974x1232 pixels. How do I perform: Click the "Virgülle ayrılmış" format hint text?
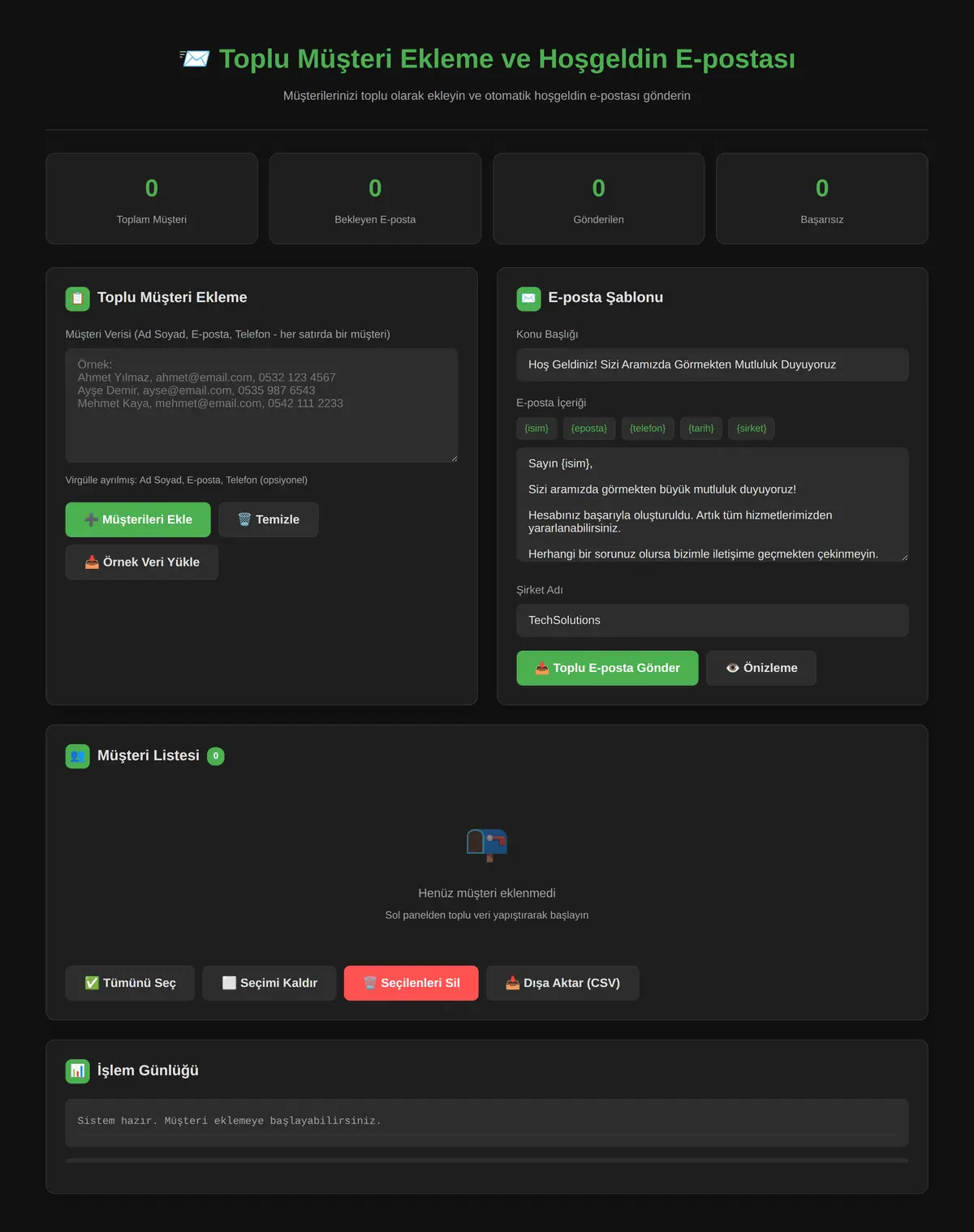[187, 480]
